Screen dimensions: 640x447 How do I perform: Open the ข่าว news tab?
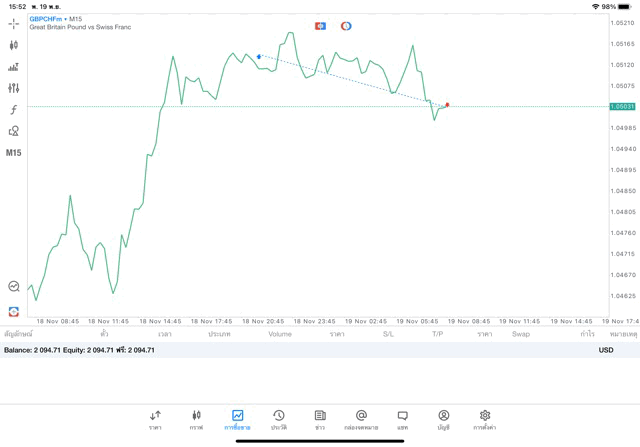tap(320, 419)
